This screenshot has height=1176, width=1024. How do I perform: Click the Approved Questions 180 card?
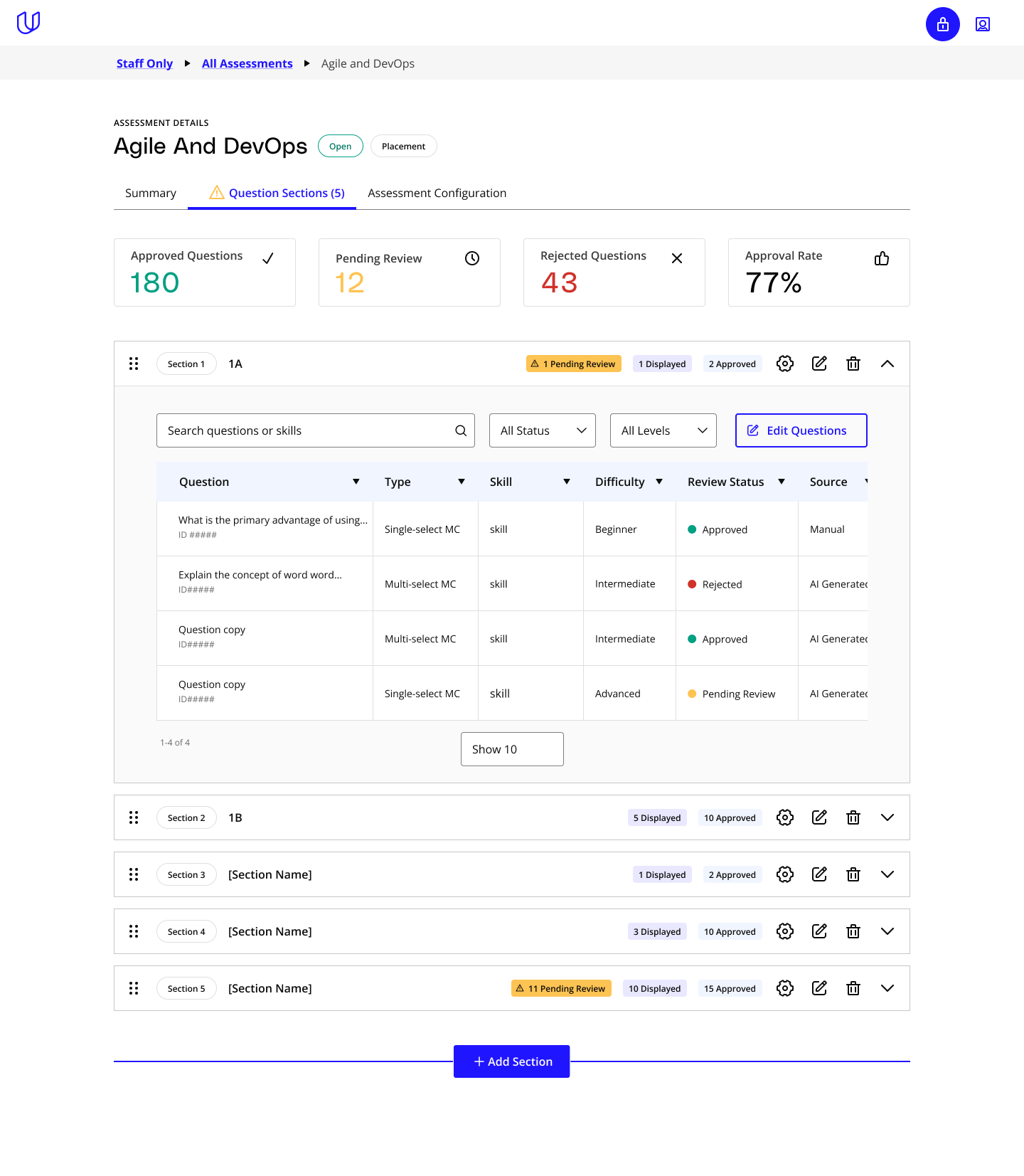pyautogui.click(x=205, y=272)
